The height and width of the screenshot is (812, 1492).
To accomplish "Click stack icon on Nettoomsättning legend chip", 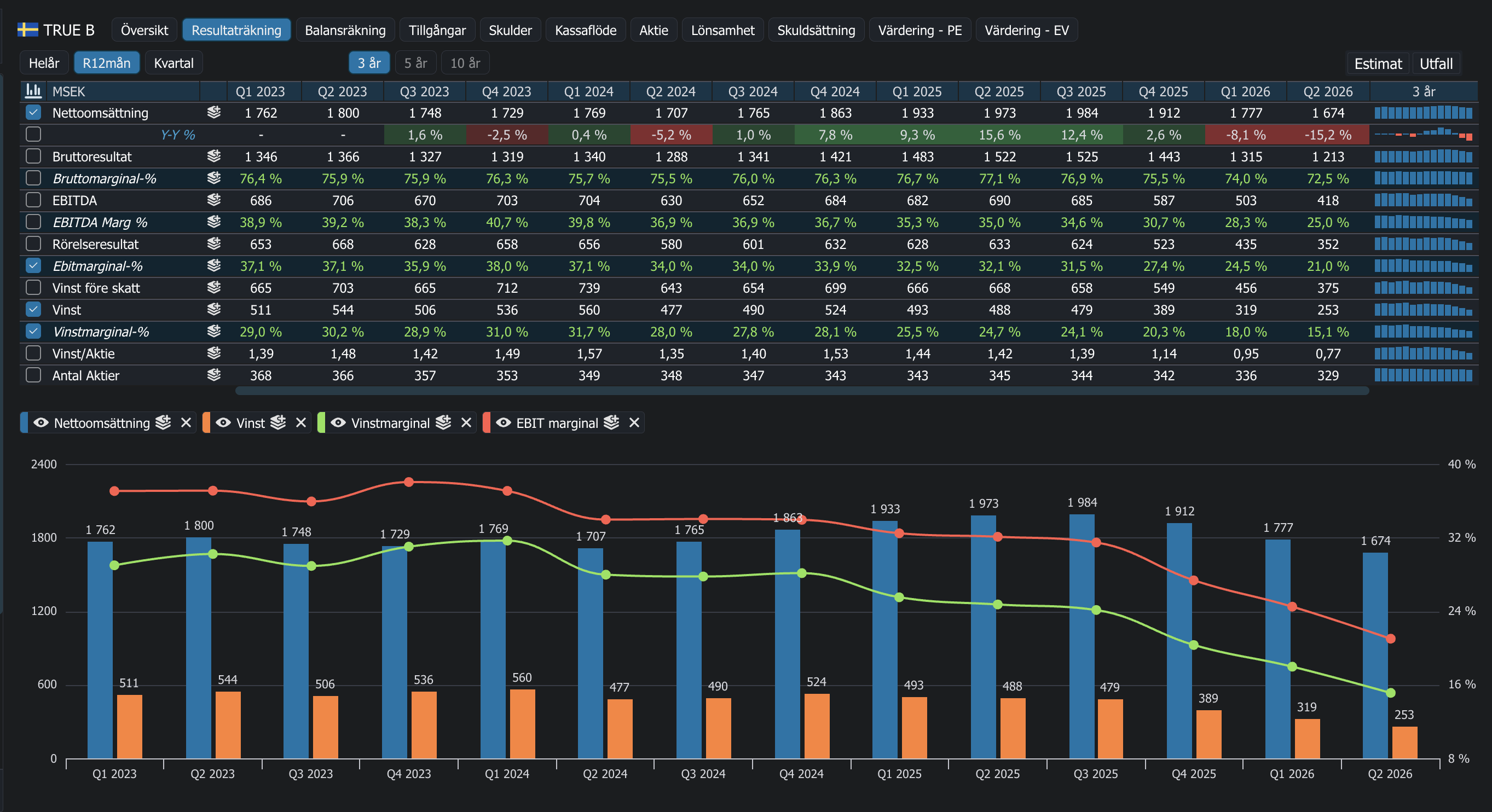I will pos(163,423).
